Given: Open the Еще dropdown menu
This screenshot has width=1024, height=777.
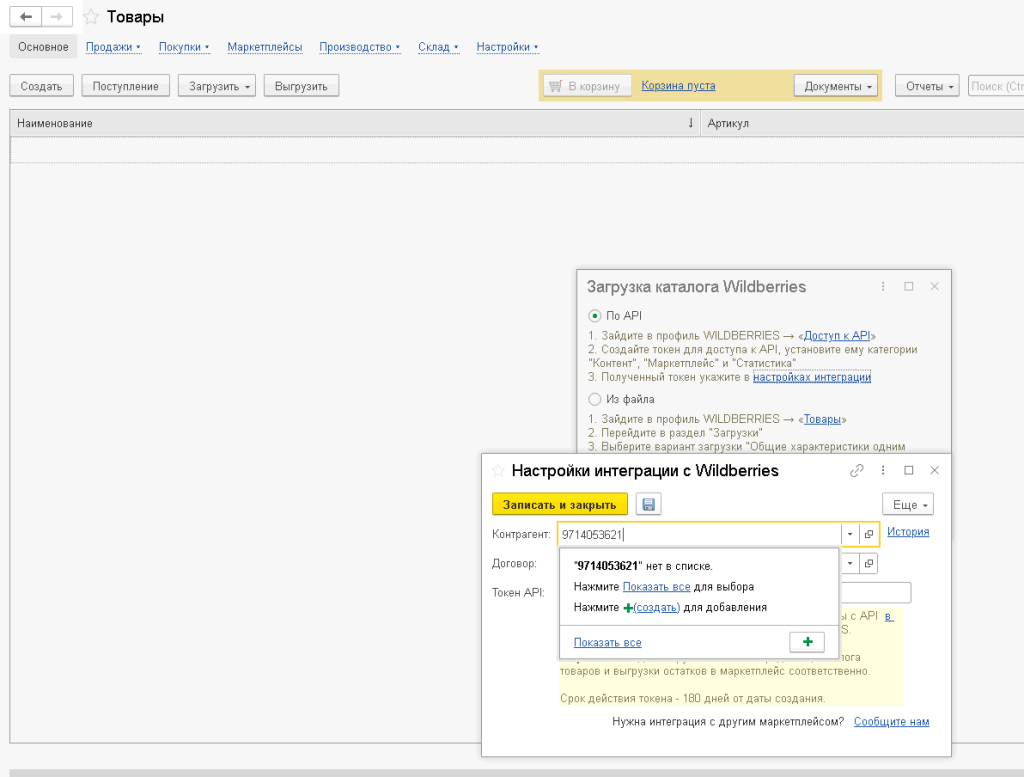Looking at the screenshot, I should (x=908, y=504).
